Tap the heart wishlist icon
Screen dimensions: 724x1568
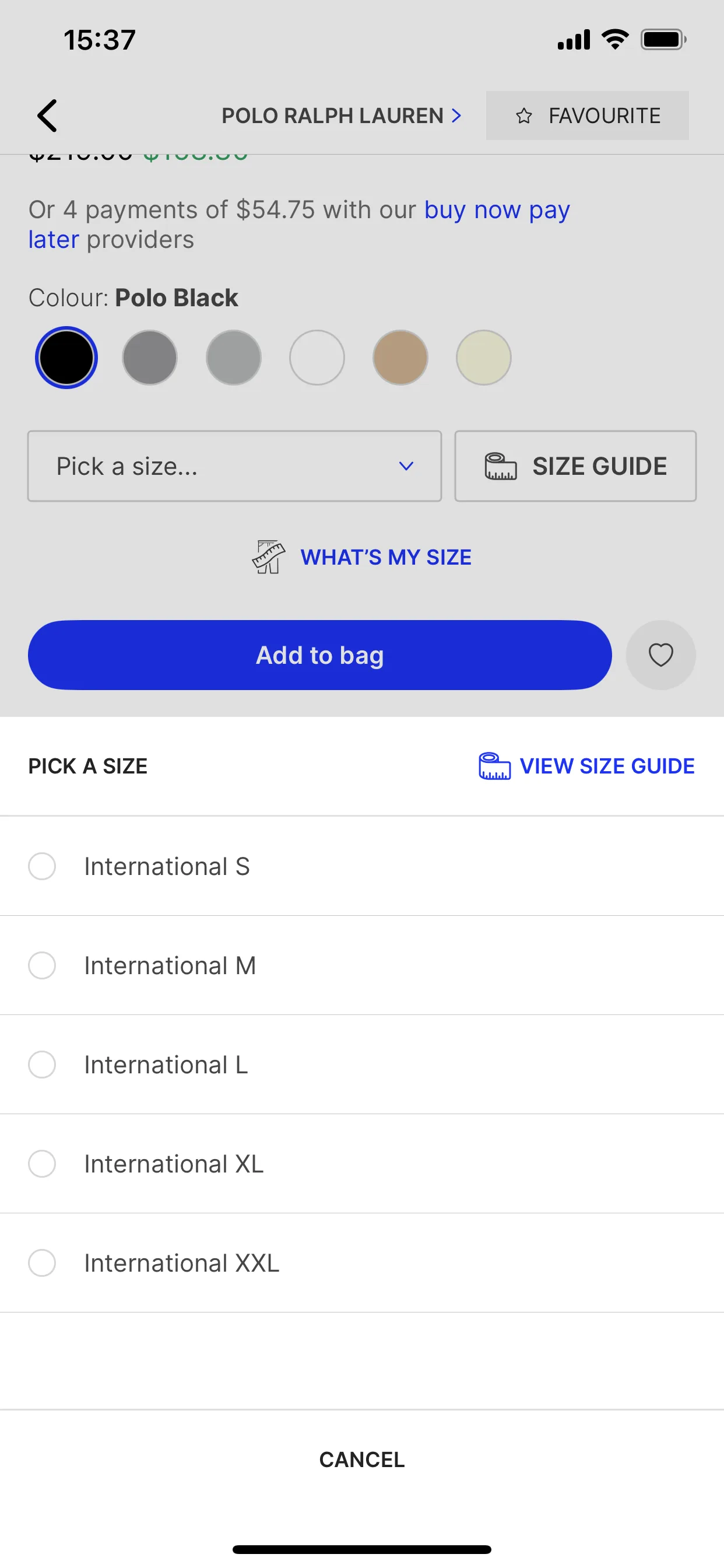point(660,655)
